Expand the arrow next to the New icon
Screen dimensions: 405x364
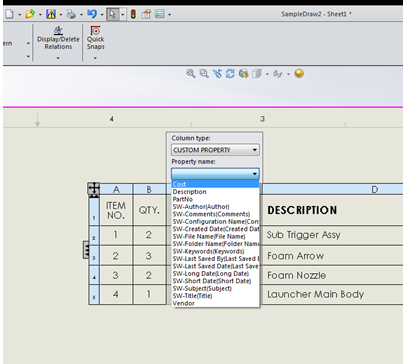pyautogui.click(x=19, y=15)
